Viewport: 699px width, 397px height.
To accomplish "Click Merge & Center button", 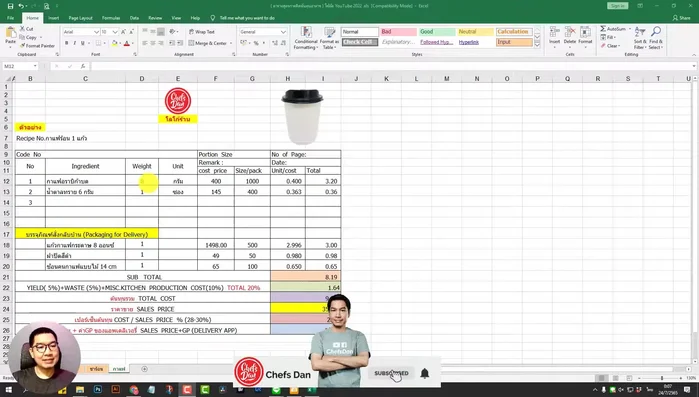I will 208,43.
